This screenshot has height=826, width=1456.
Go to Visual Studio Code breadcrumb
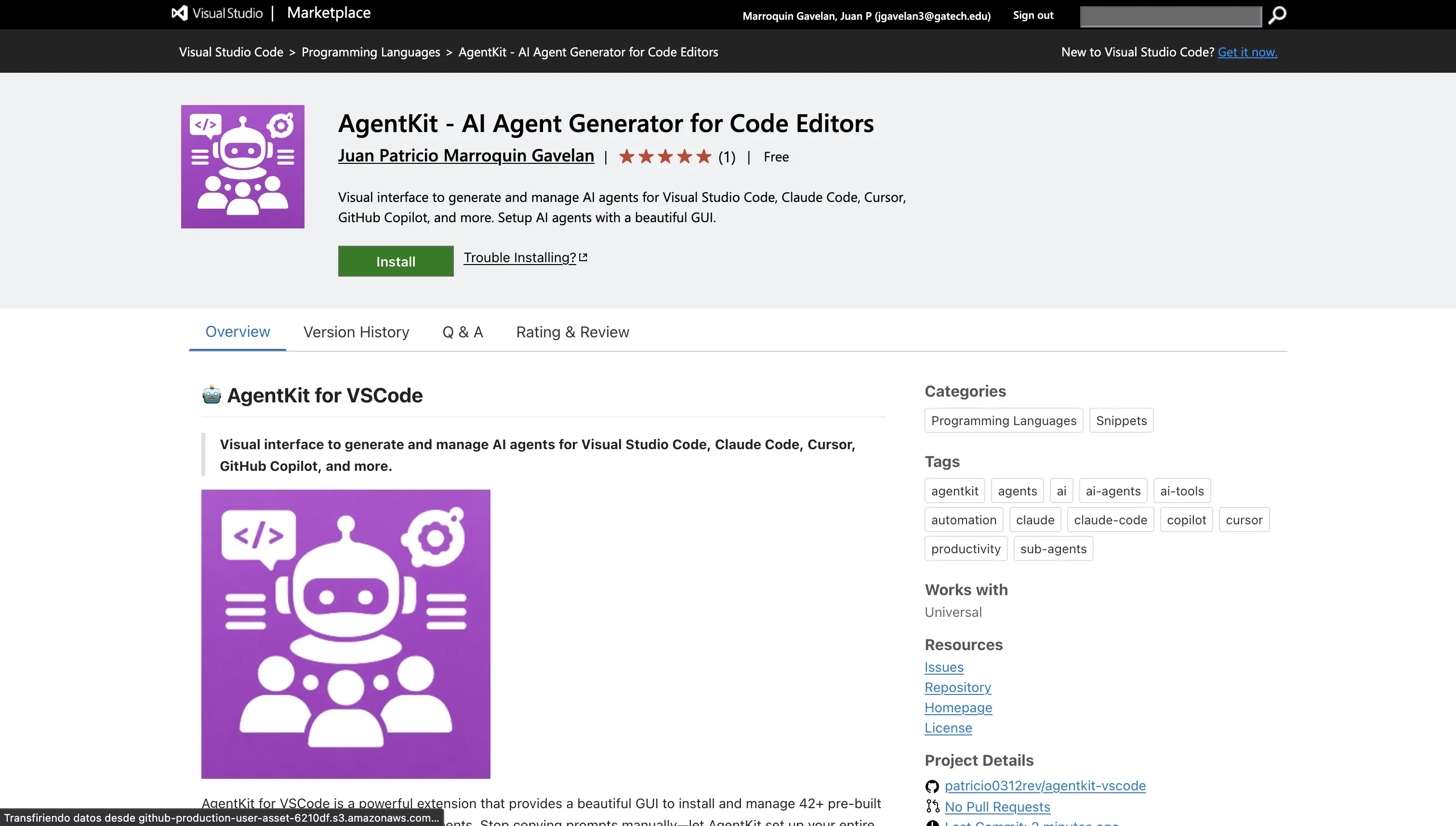(x=231, y=52)
